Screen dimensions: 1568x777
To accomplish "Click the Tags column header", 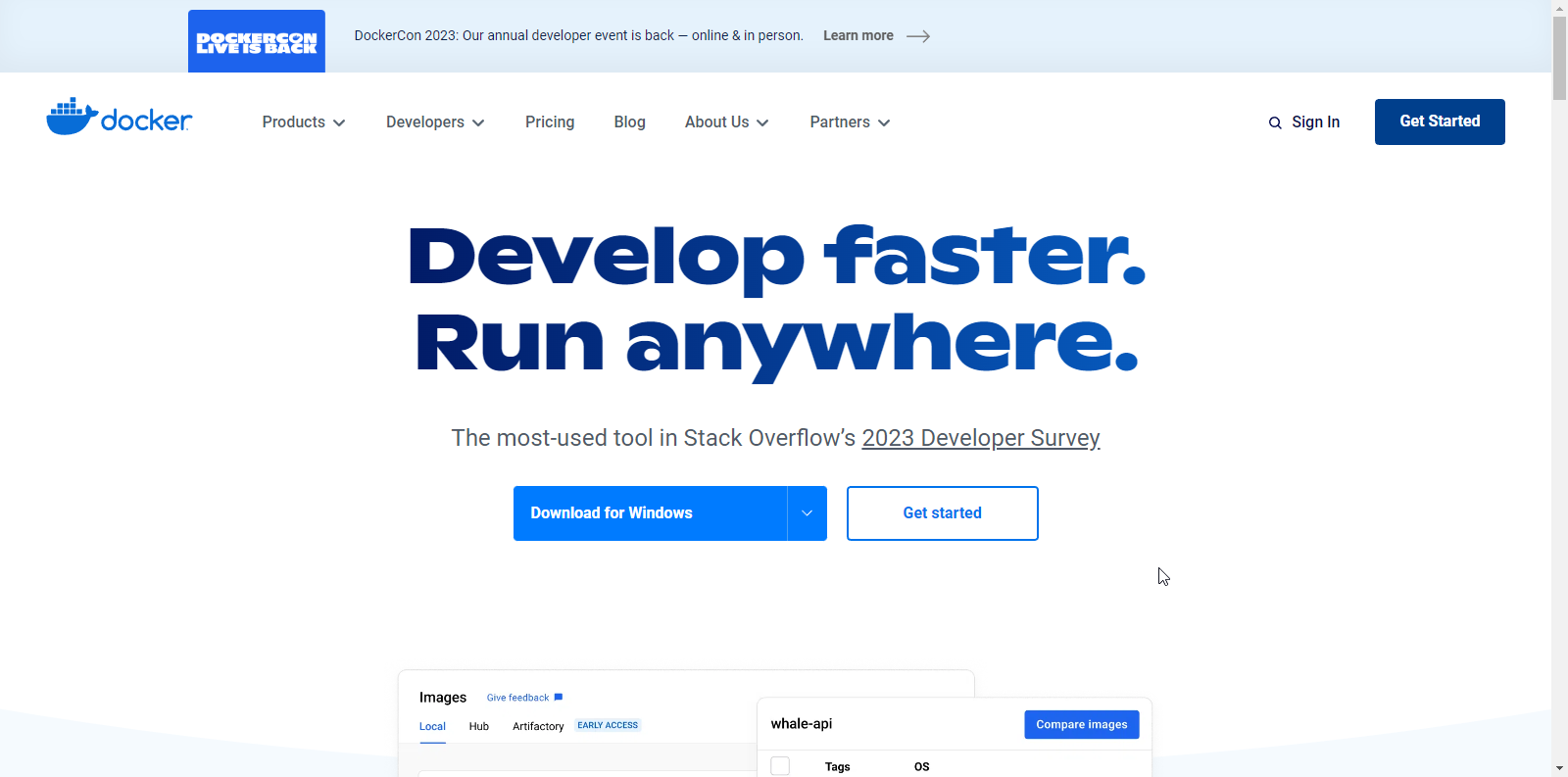I will pos(838,767).
